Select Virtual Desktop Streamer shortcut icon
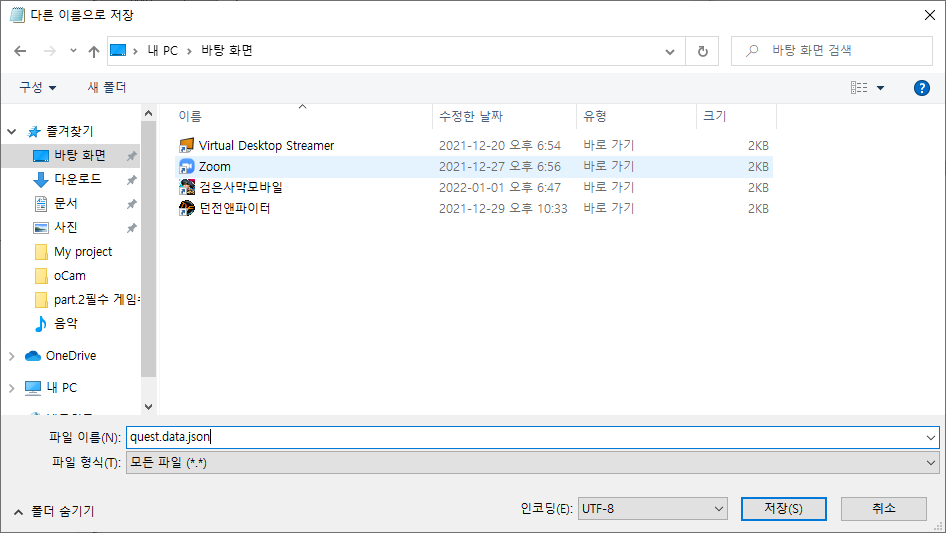 click(x=186, y=145)
